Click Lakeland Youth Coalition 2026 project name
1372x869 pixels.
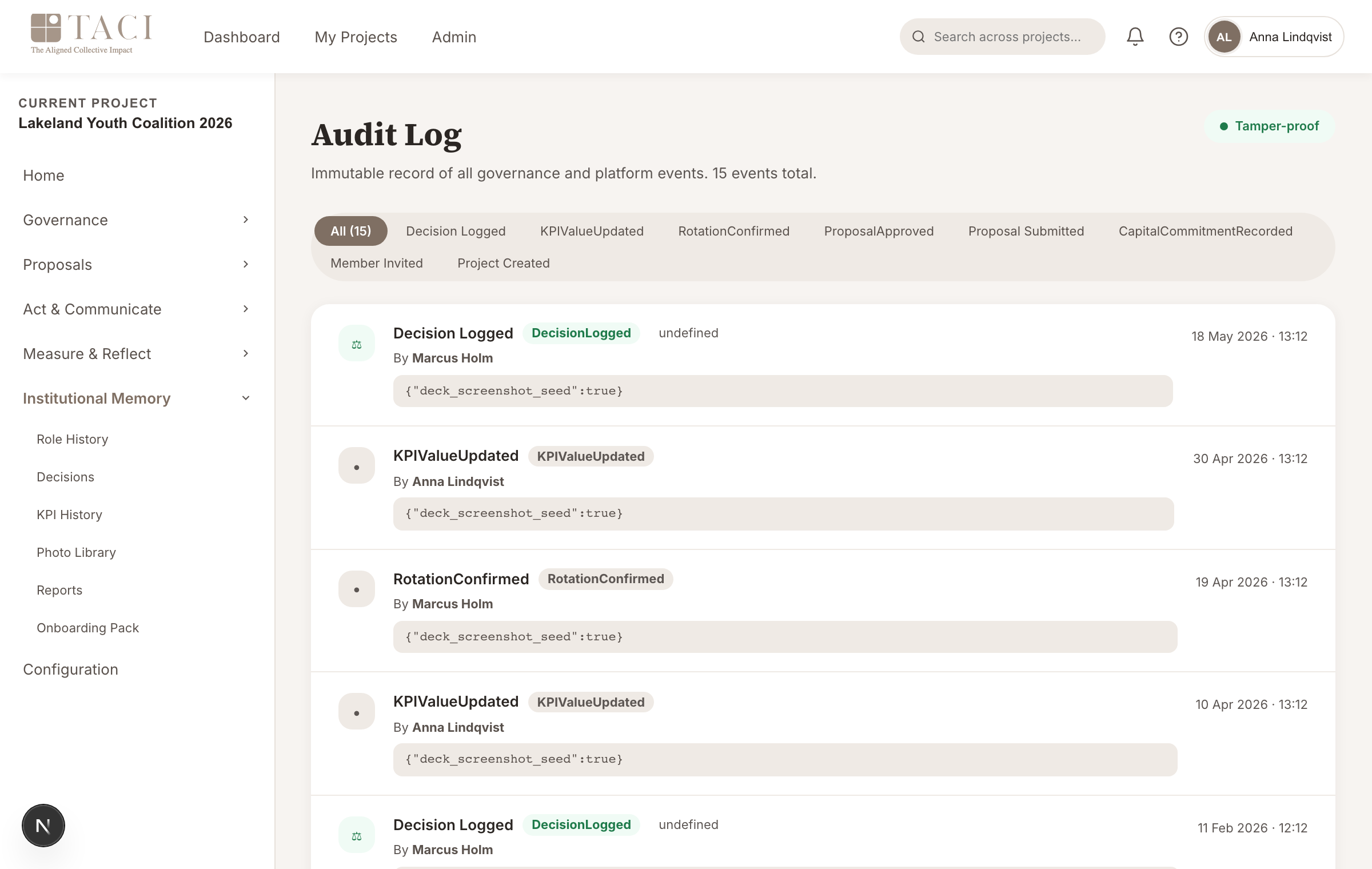click(125, 123)
